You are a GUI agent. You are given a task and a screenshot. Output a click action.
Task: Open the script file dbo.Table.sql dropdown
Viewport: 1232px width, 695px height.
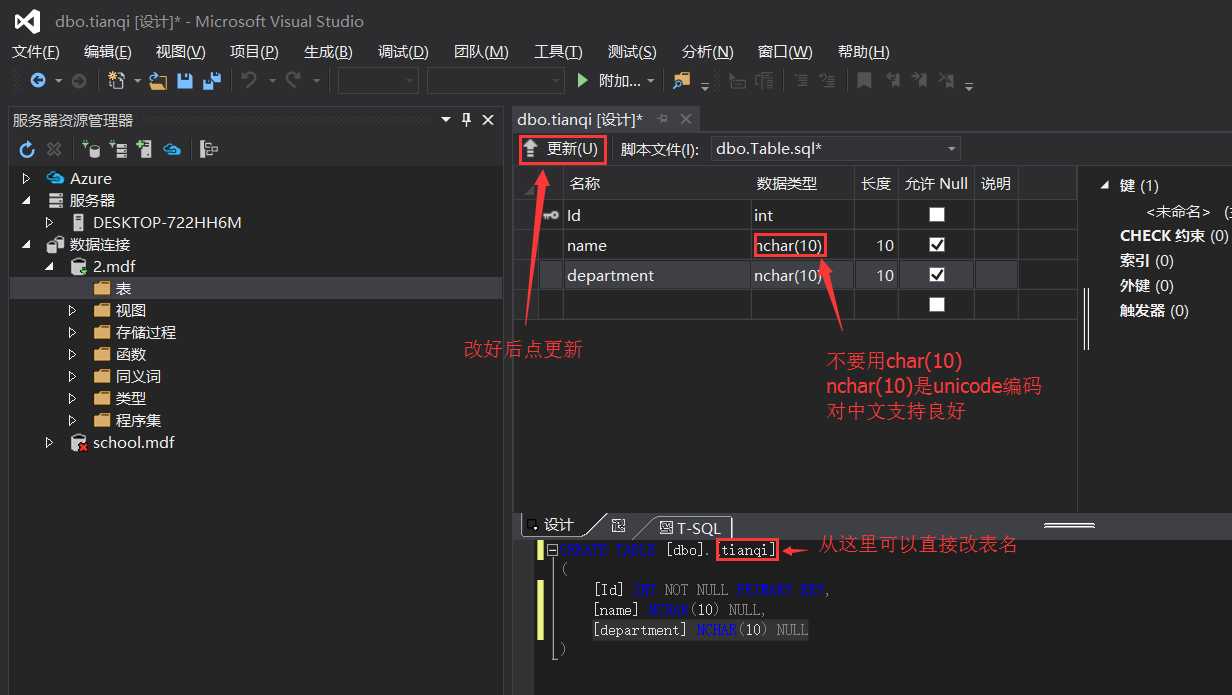(951, 149)
